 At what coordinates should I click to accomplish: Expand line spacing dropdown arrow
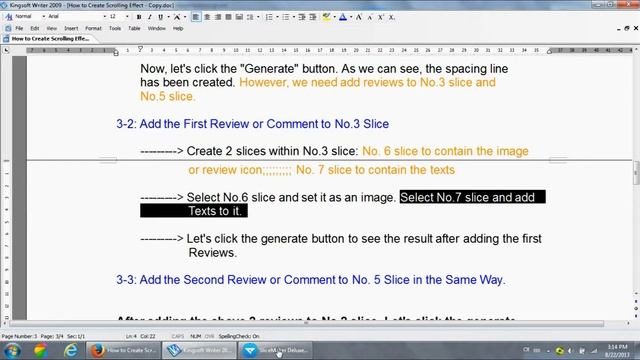(x=258, y=17)
